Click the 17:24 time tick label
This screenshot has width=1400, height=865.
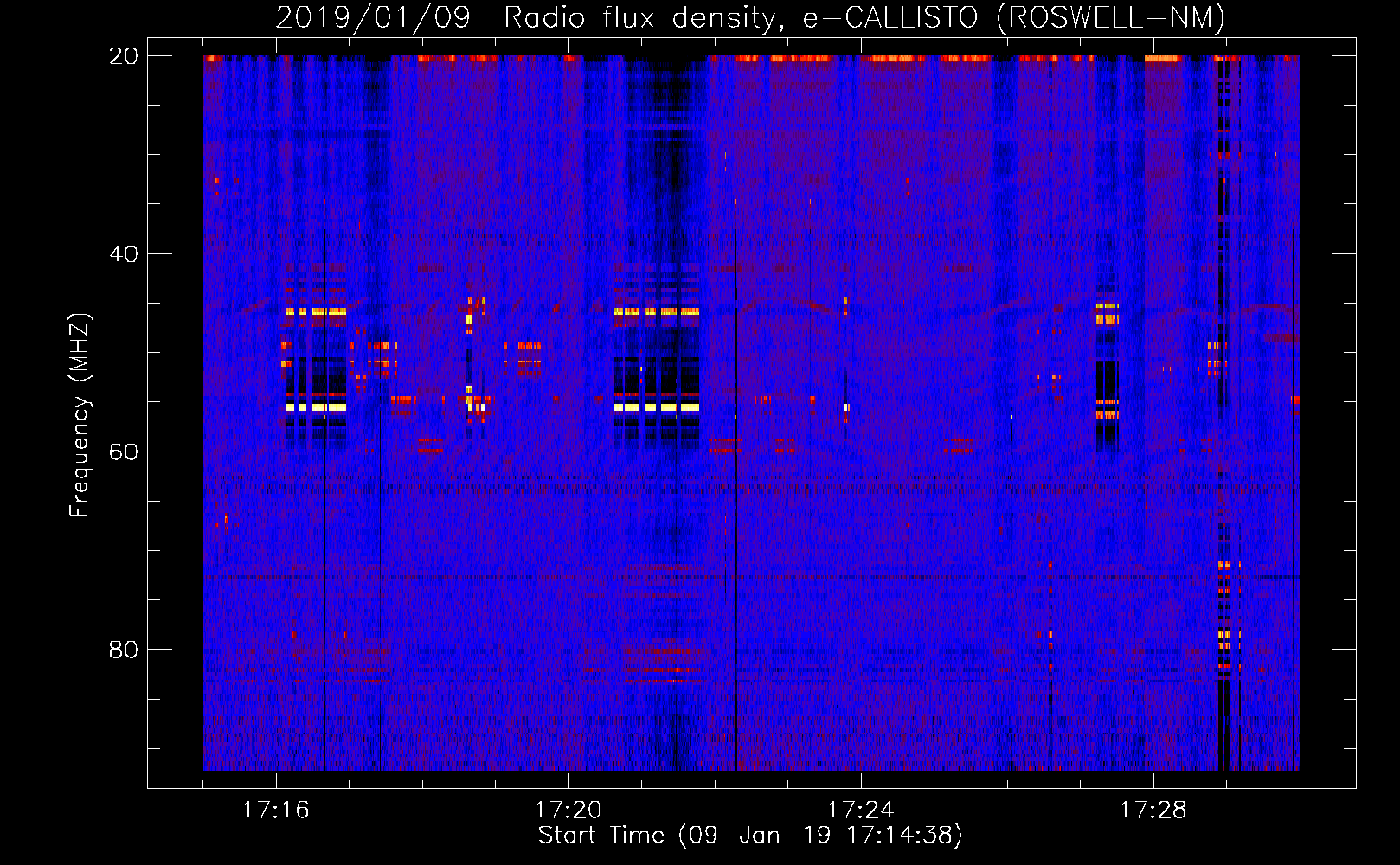[861, 810]
